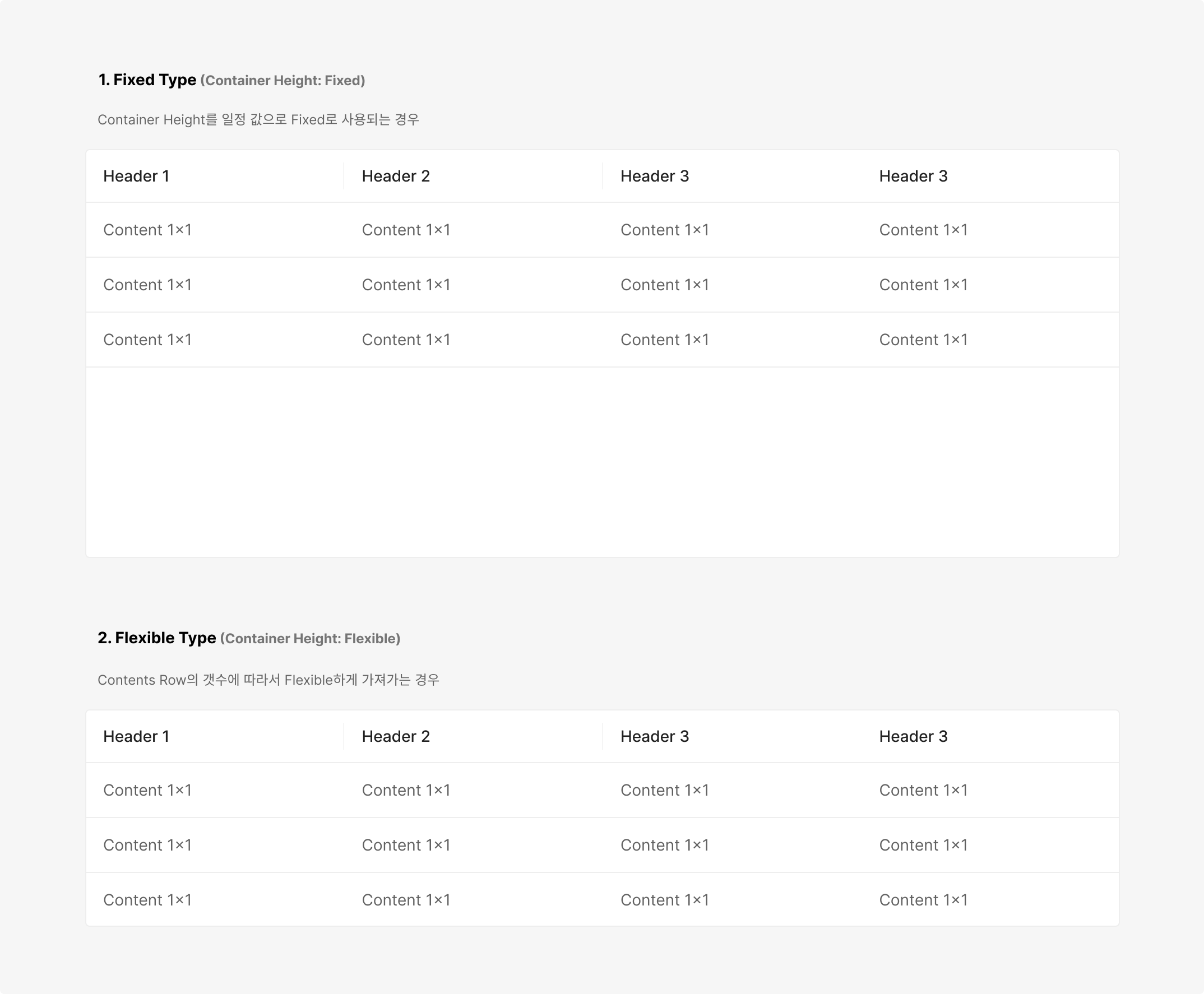This screenshot has height=994, width=1204.
Task: Click the 'Container Height를 일정 값으로' description line
Action: point(258,120)
